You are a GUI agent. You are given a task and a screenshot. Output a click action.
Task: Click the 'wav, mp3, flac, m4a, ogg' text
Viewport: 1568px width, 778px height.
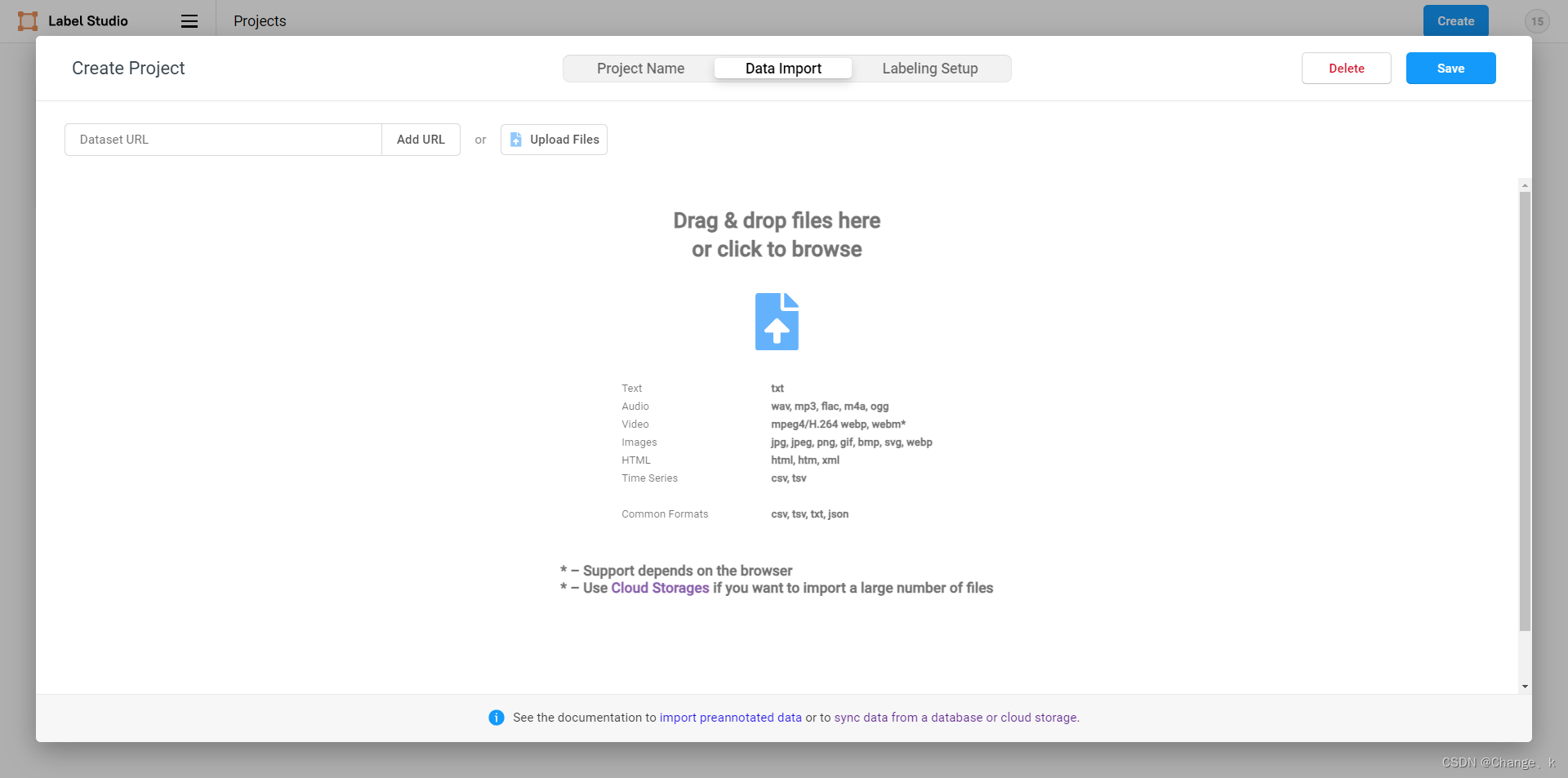tap(830, 407)
